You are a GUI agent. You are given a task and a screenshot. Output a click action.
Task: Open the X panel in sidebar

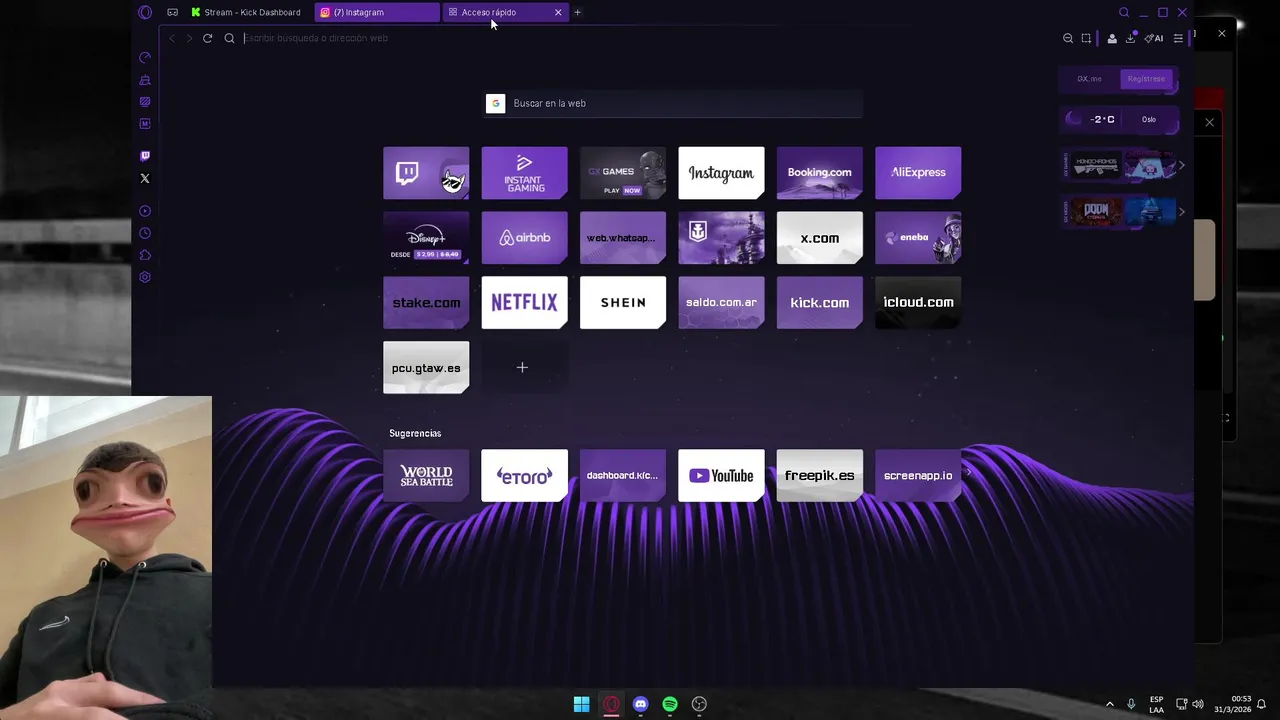[x=145, y=178]
